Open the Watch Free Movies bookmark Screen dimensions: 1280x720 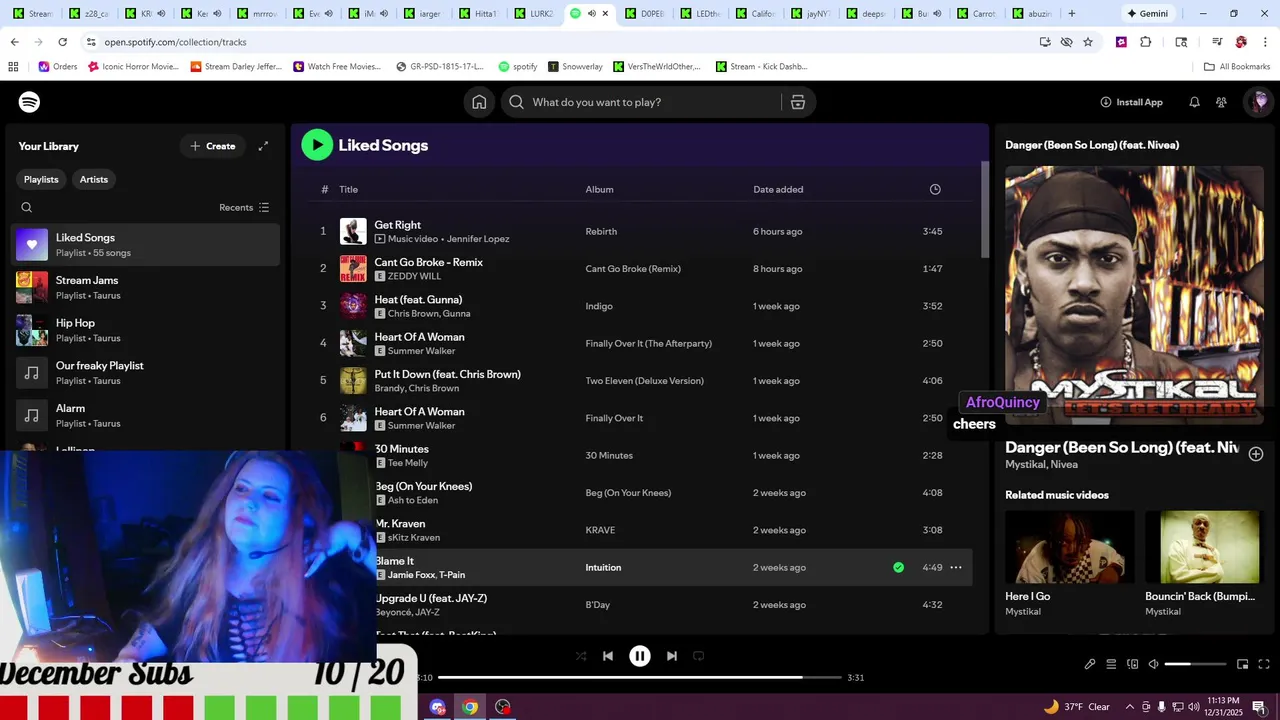338,67
